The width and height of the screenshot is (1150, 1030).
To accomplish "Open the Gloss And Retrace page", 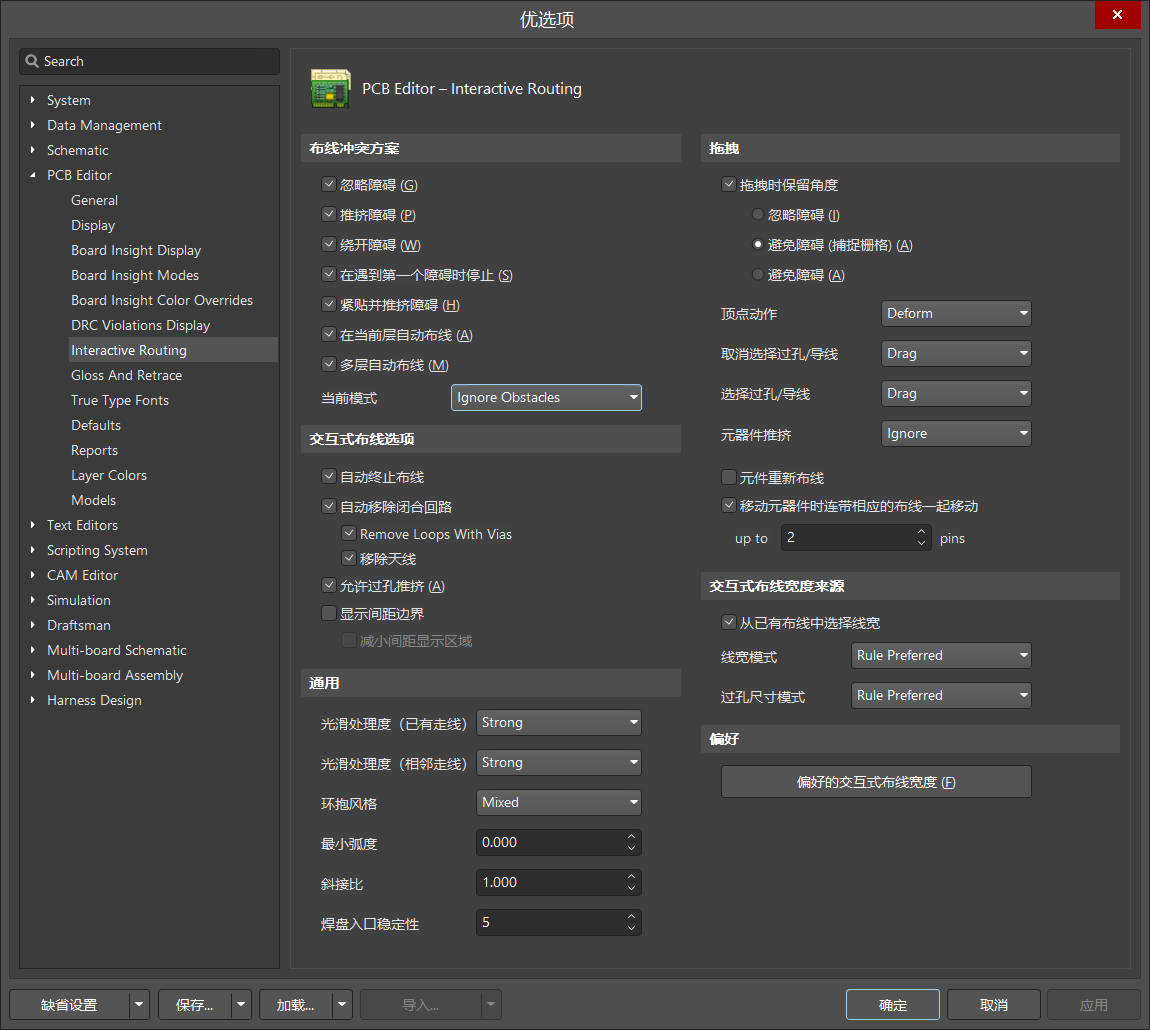I will [x=126, y=375].
